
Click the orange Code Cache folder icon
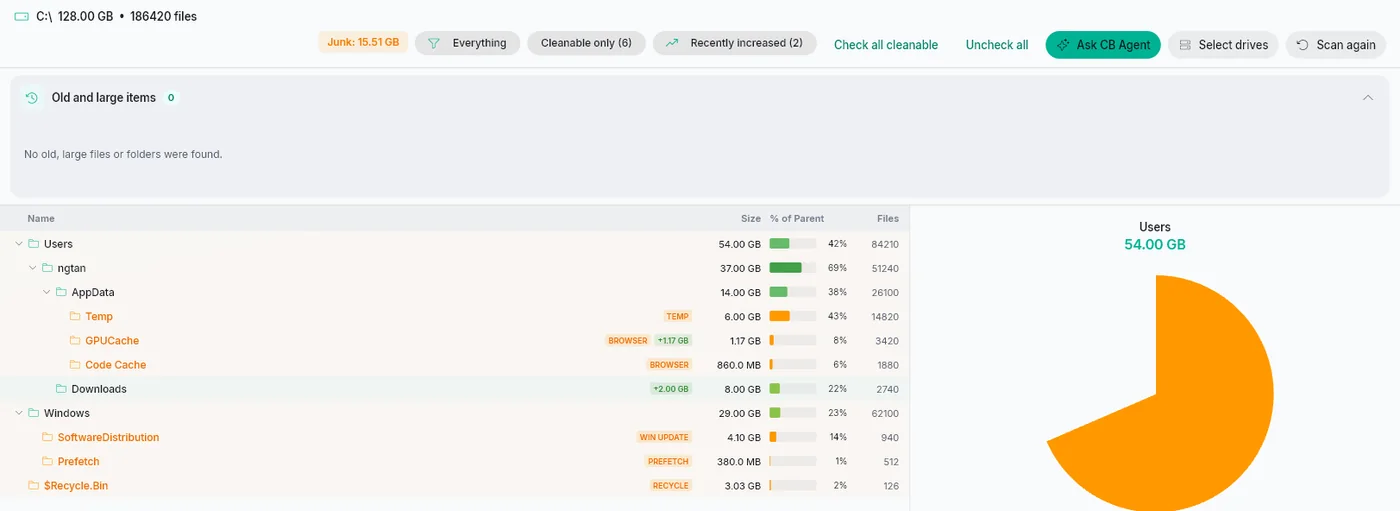coord(75,365)
